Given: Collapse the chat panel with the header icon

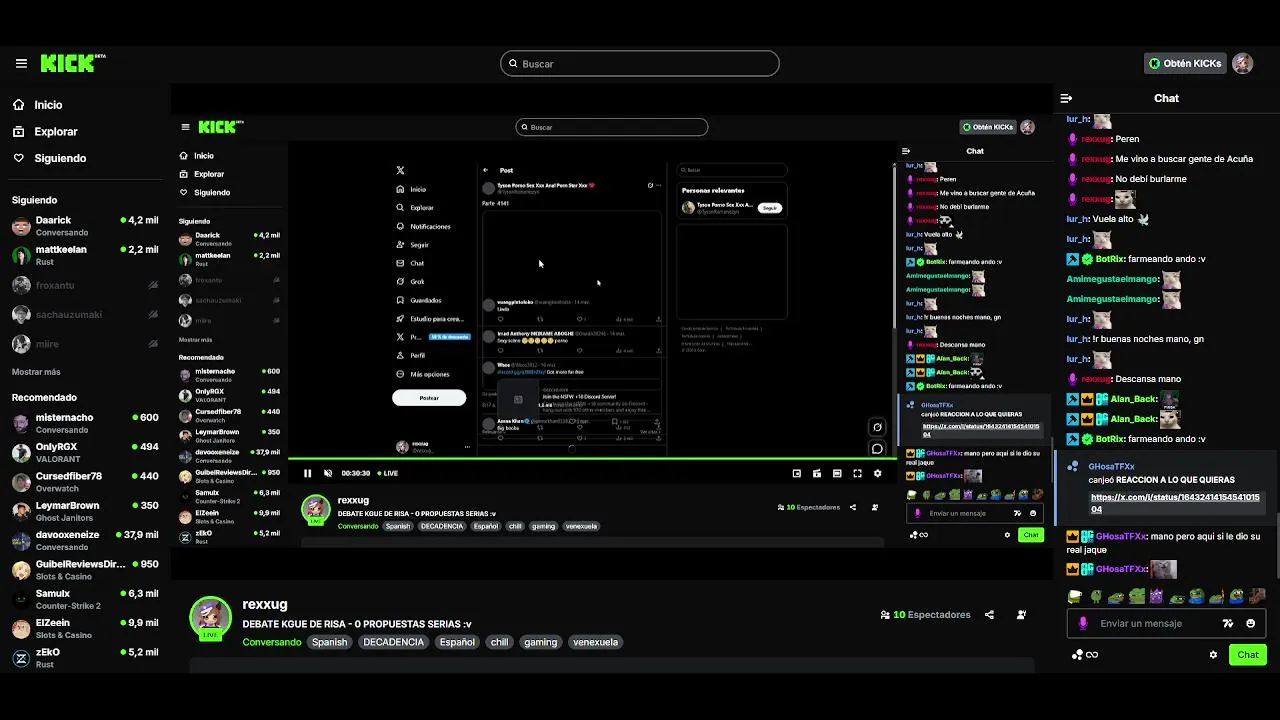Looking at the screenshot, I should tap(1066, 98).
